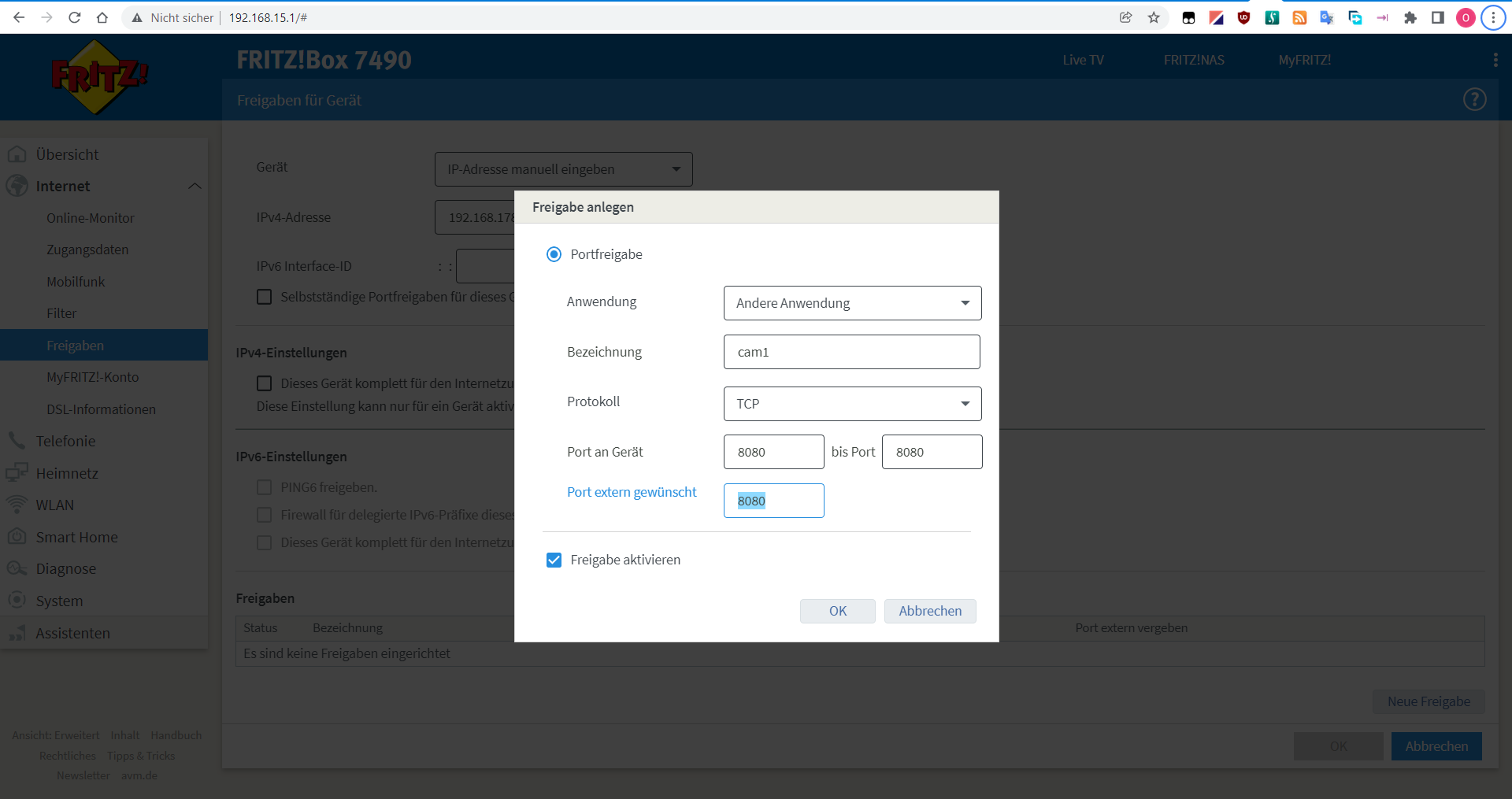Click Abbrechen in the Freigabe anlegen dialog
The image size is (1512, 799).
(x=930, y=611)
